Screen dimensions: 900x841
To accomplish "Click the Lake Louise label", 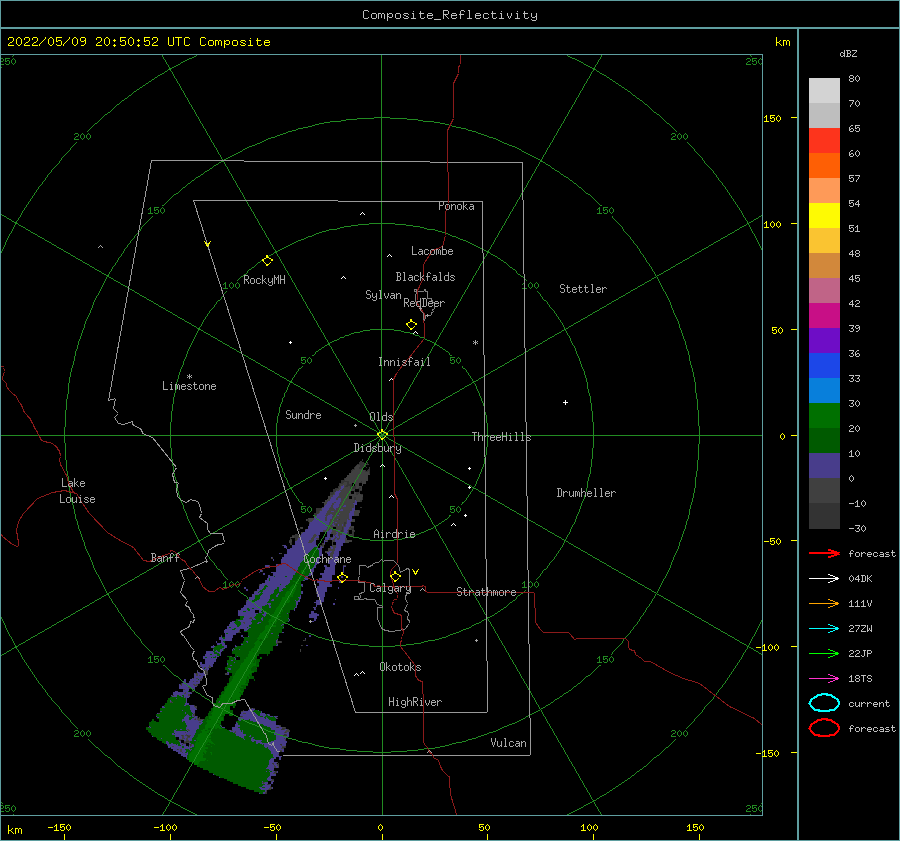I will pyautogui.click(x=77, y=491).
